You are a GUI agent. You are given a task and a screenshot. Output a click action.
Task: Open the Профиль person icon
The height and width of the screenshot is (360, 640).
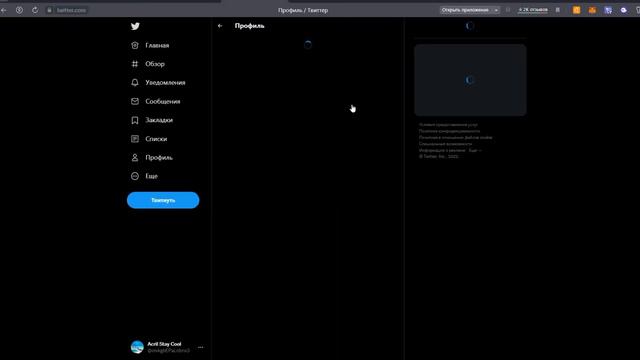[x=135, y=158]
